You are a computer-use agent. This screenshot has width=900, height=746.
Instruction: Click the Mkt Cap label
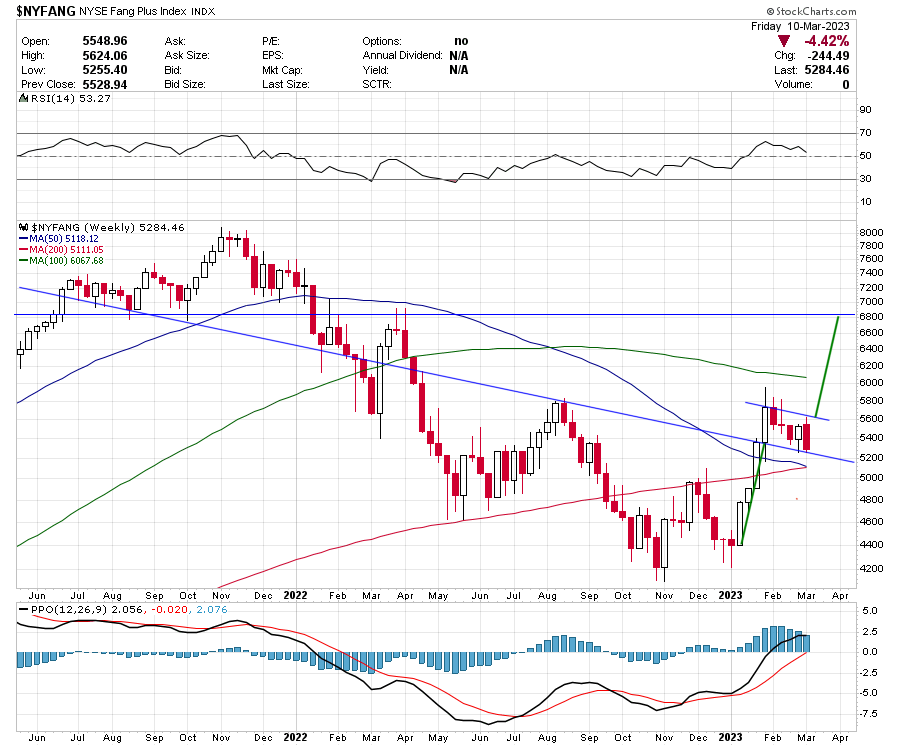[x=282, y=70]
